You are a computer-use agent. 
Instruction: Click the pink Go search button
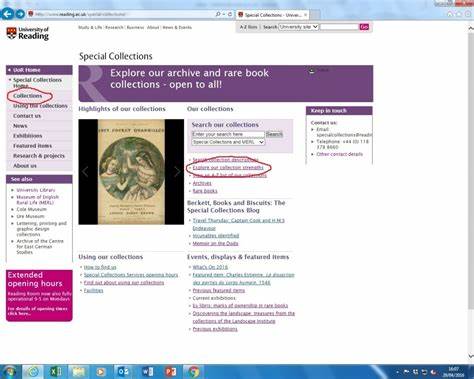click(364, 27)
